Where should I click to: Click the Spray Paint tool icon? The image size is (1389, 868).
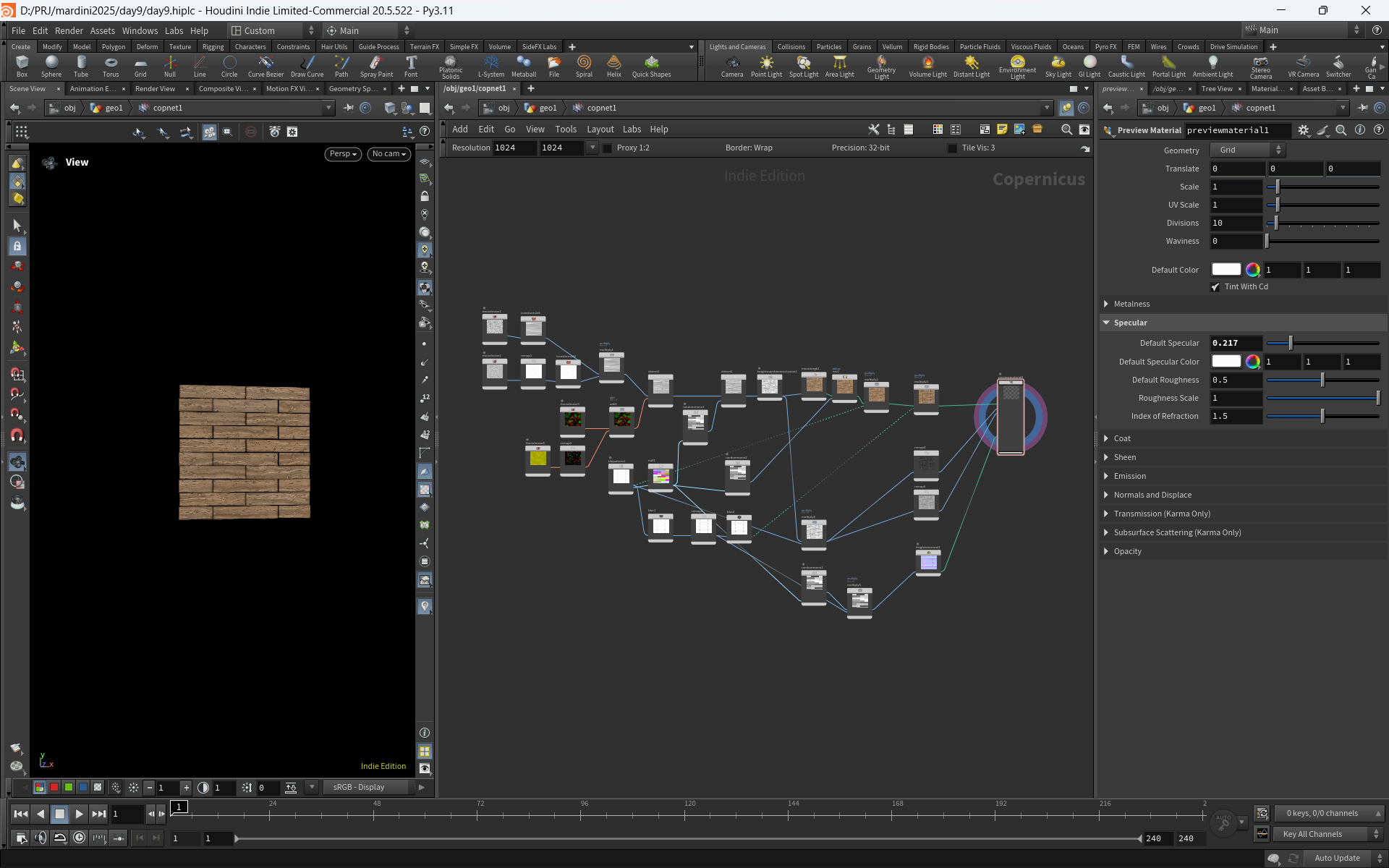pos(376,63)
